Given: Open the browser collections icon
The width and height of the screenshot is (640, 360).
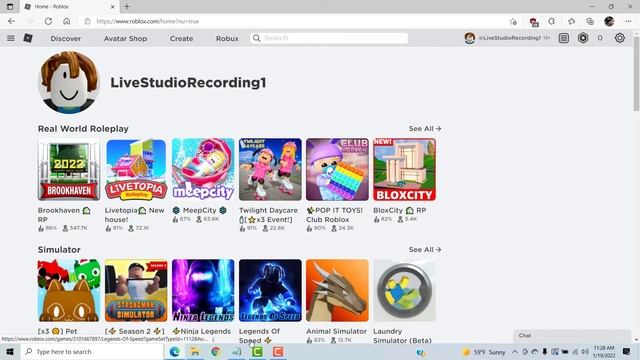Looking at the screenshot, I should 590,21.
